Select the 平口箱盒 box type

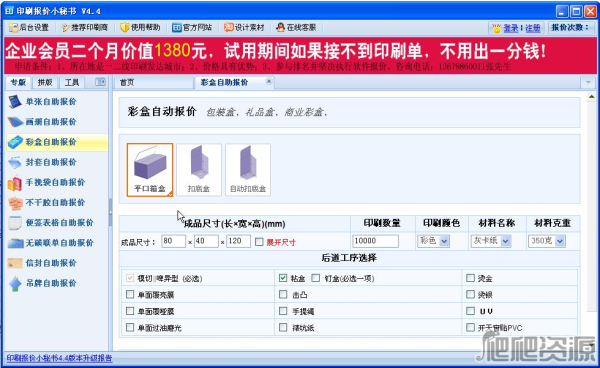click(150, 170)
